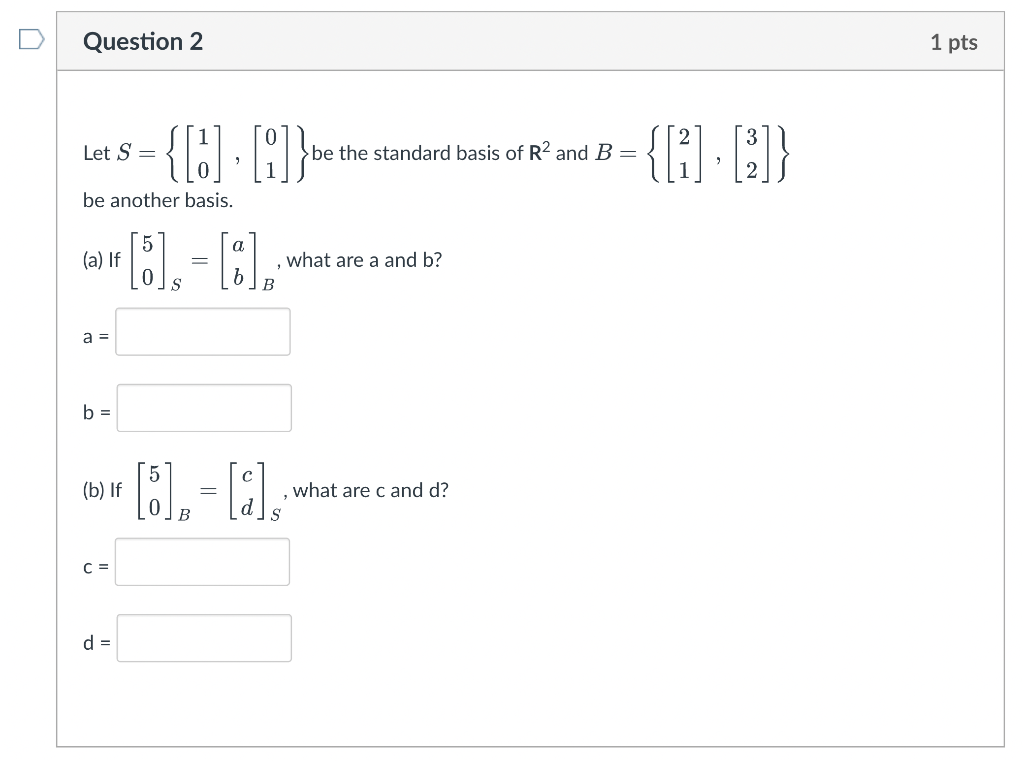1024x761 pixels.
Task: Click the basis B set expression
Action: tap(716, 154)
